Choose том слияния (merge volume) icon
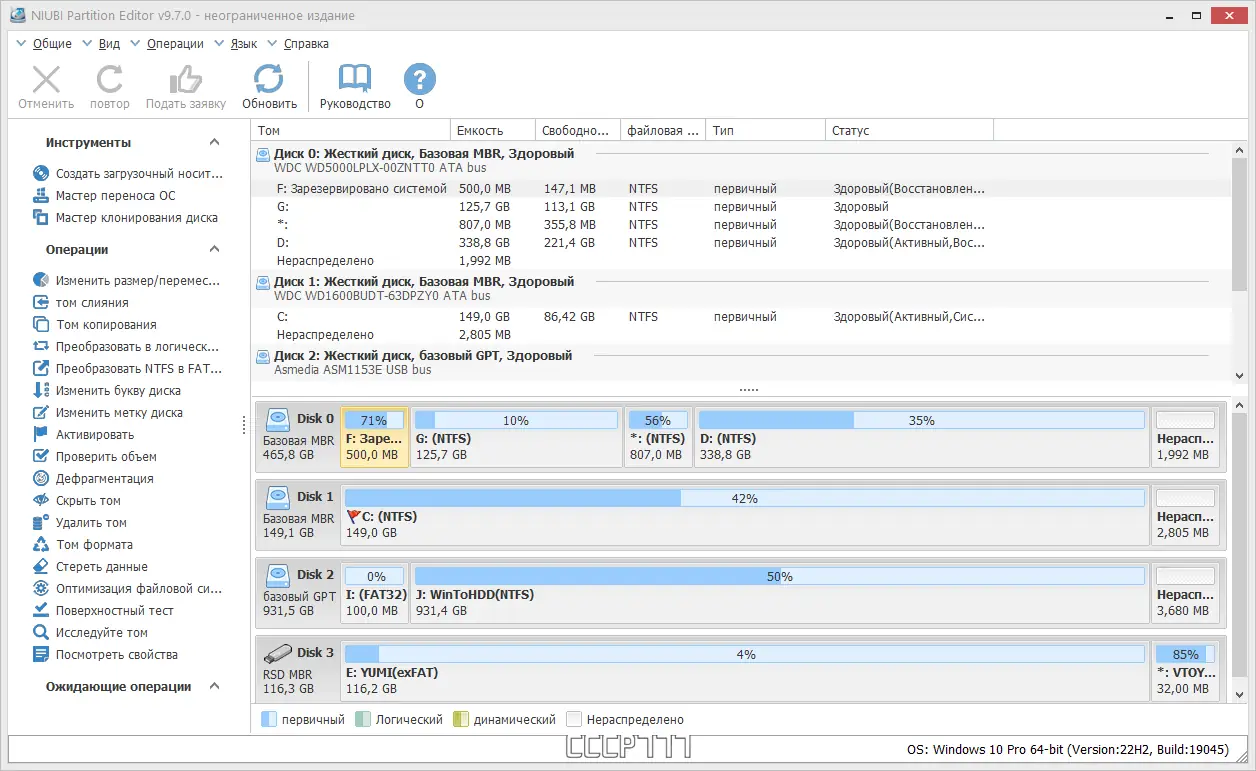 click(x=41, y=303)
